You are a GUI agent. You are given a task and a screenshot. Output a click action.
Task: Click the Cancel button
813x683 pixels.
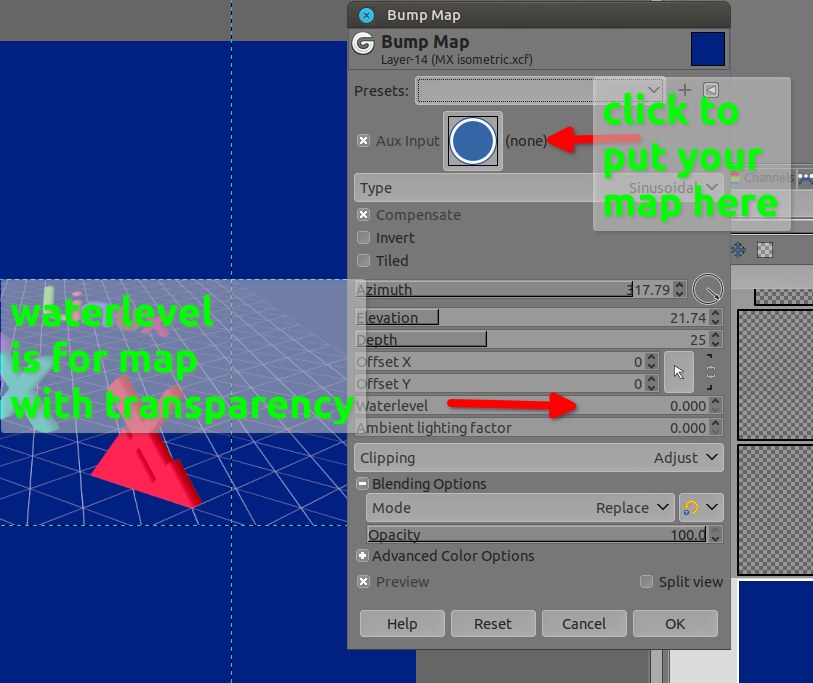coord(584,623)
